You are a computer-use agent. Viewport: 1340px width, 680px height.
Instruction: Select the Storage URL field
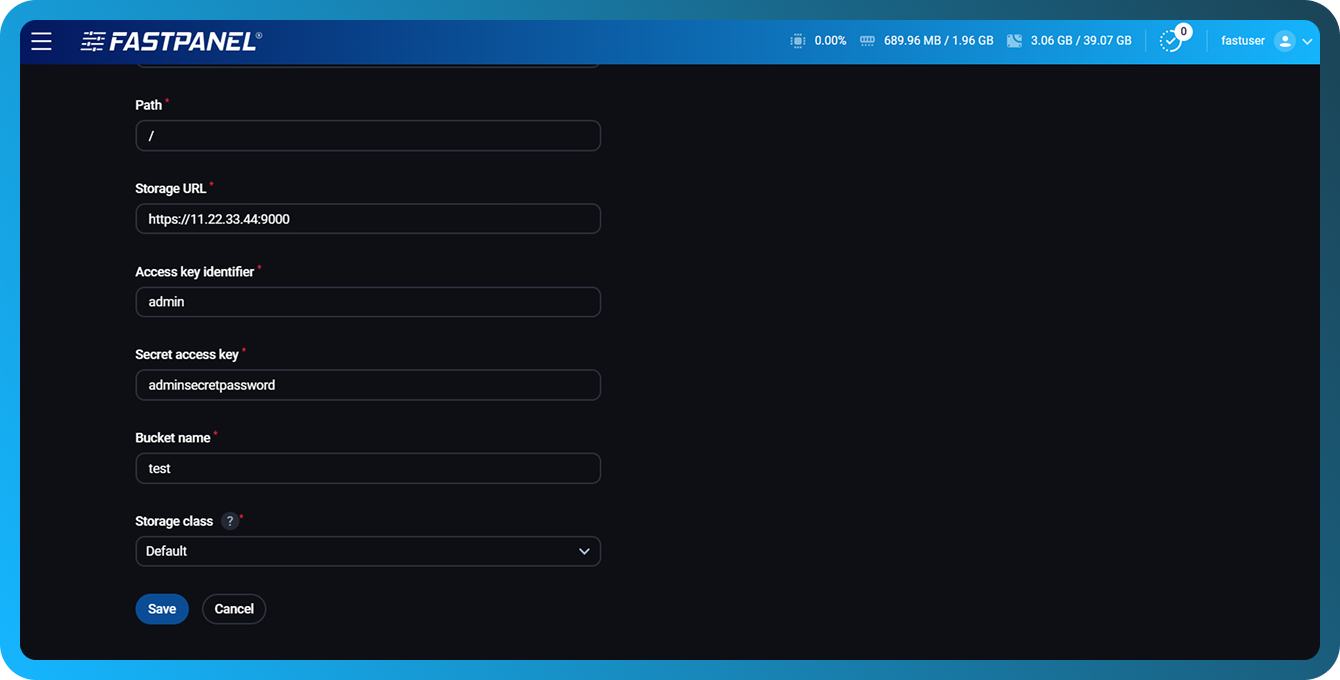pos(368,218)
